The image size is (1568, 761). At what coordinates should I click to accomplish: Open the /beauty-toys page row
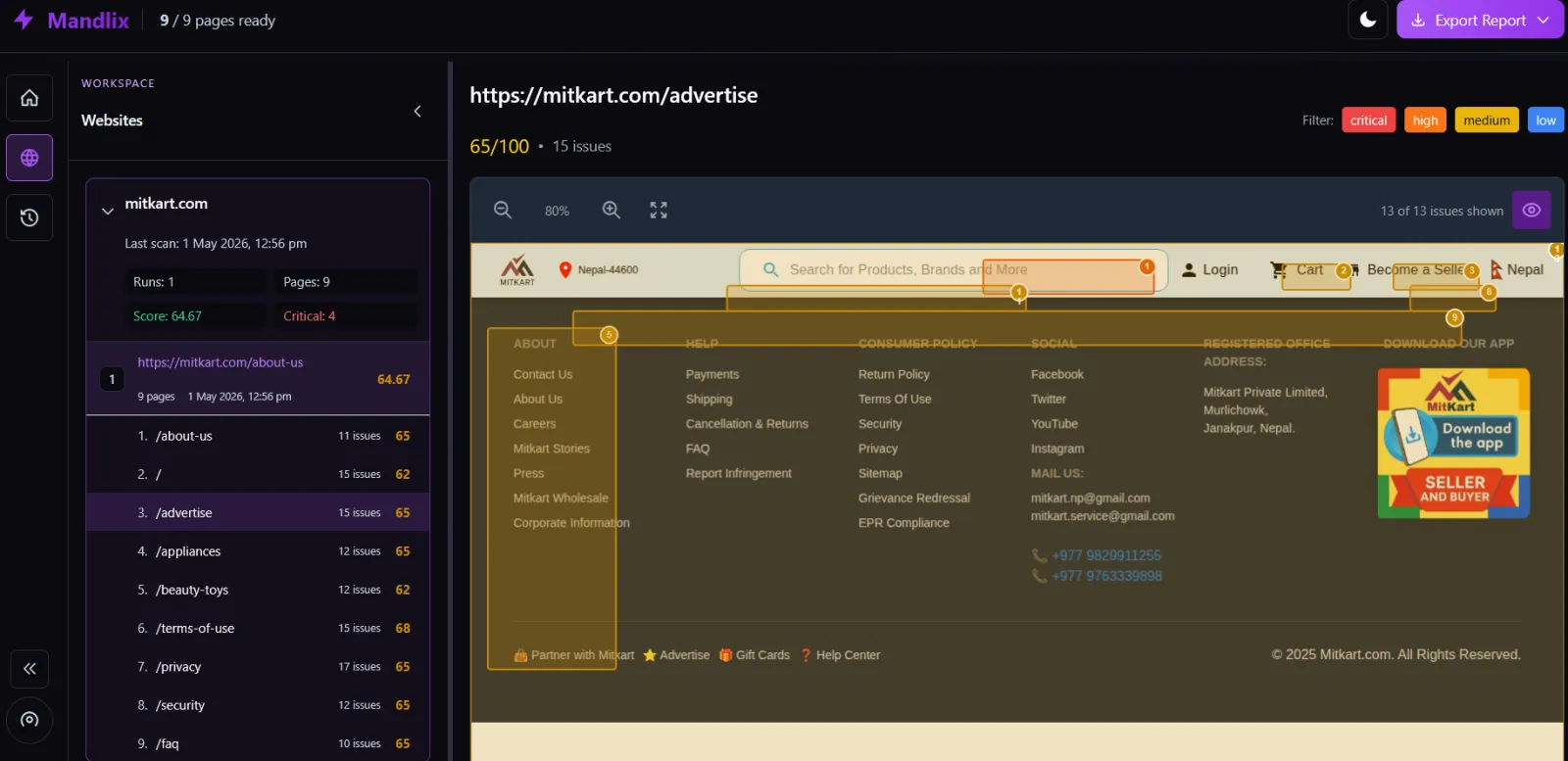click(258, 590)
